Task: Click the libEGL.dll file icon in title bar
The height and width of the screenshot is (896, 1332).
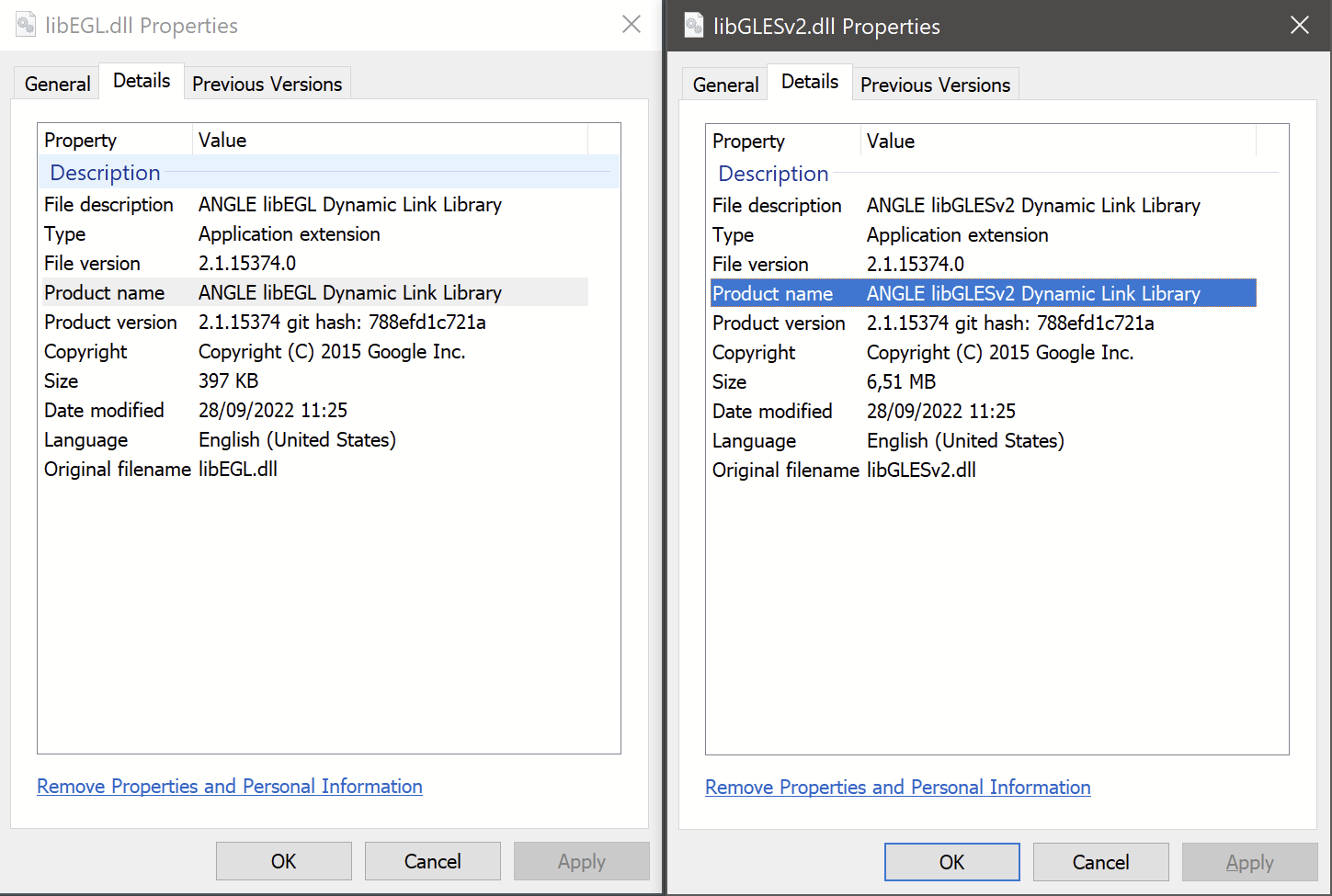Action: (x=26, y=25)
